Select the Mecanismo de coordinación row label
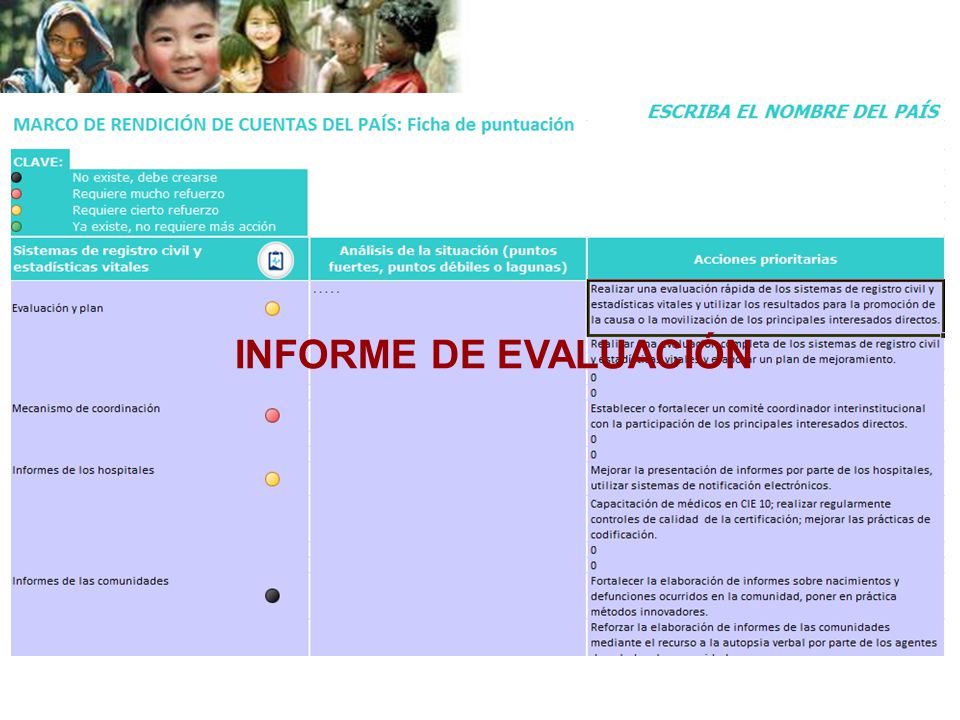960x720 pixels. (x=86, y=408)
